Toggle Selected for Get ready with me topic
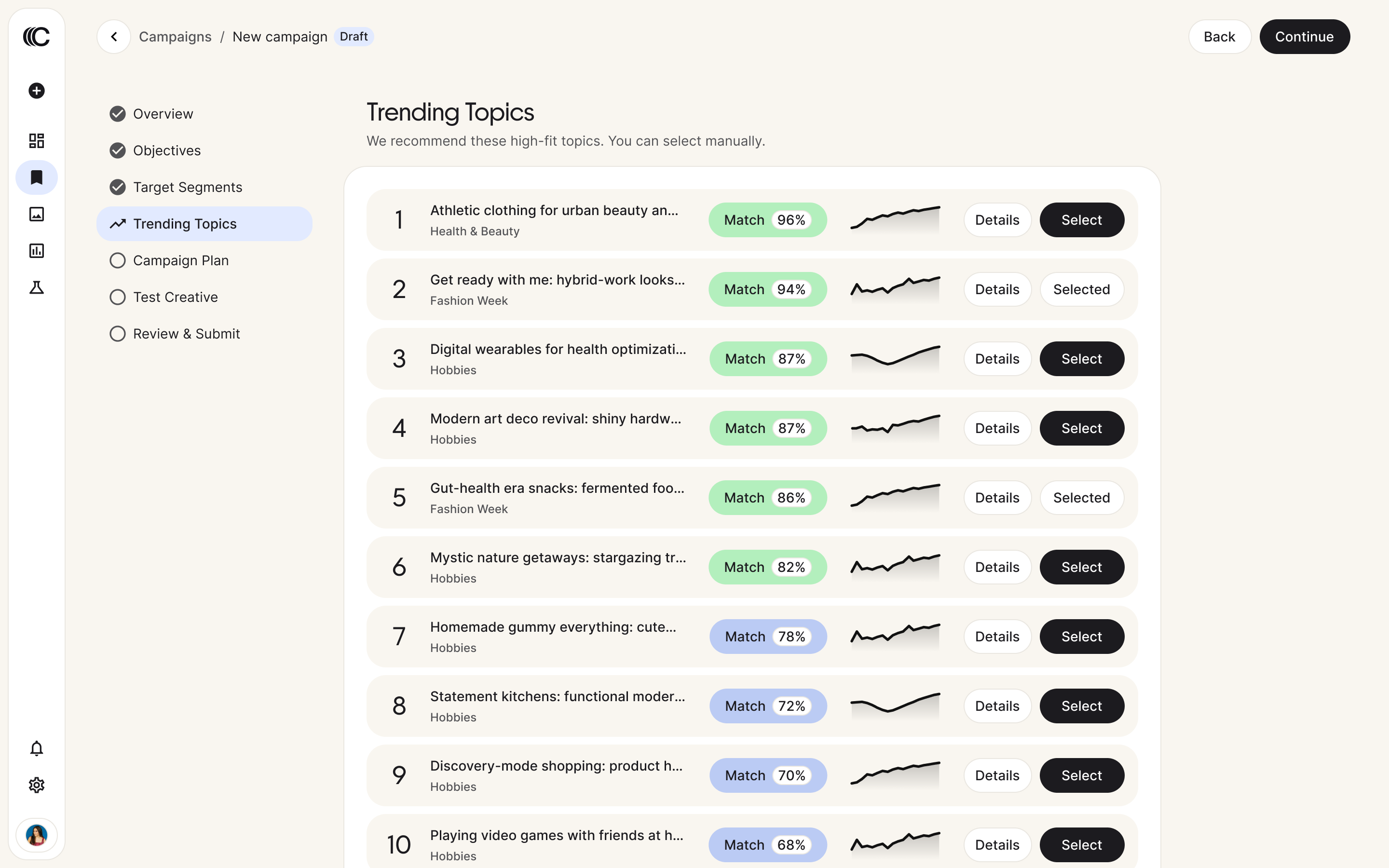 (x=1081, y=289)
